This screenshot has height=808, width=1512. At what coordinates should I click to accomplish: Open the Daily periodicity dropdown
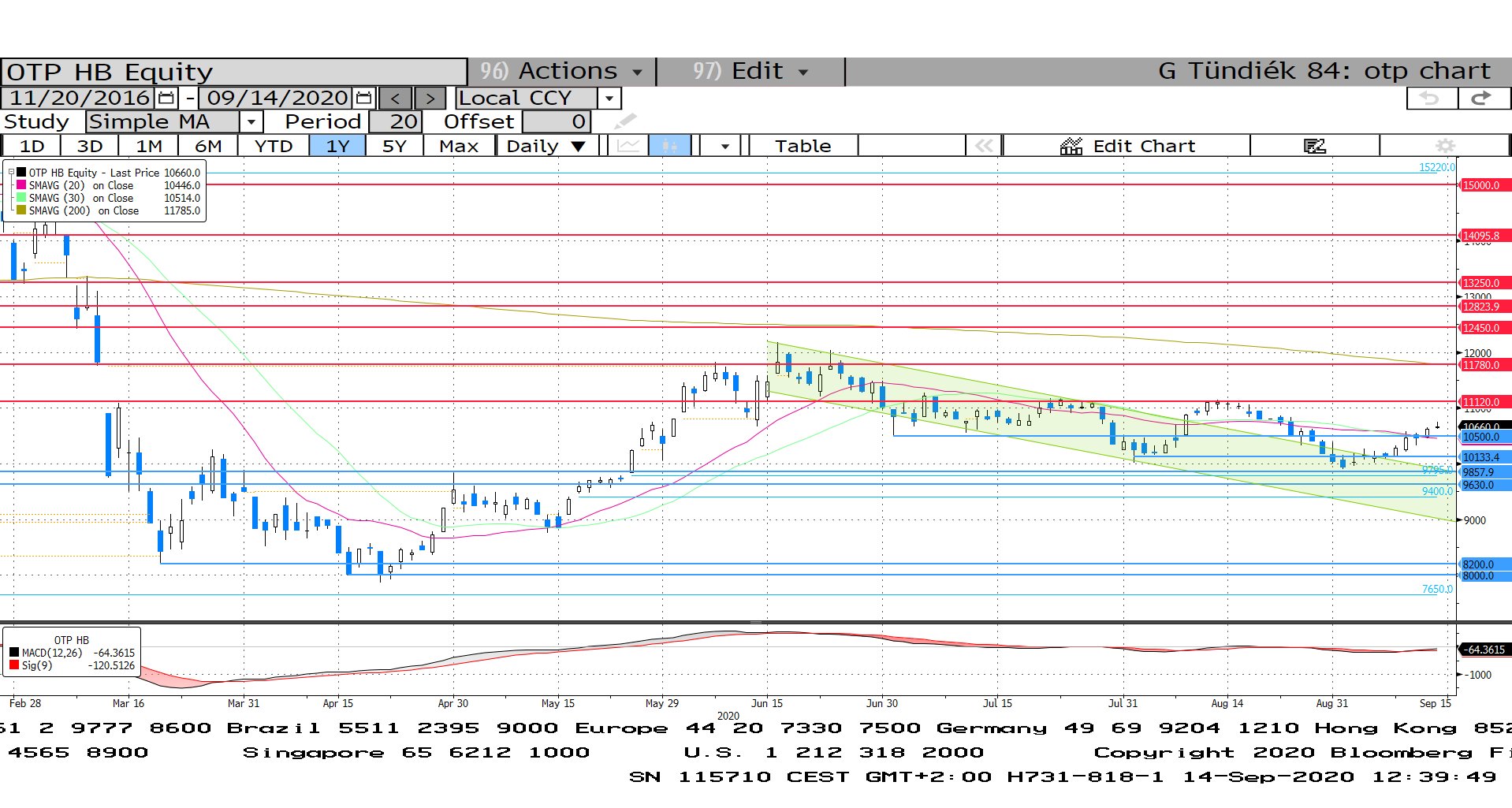point(546,146)
